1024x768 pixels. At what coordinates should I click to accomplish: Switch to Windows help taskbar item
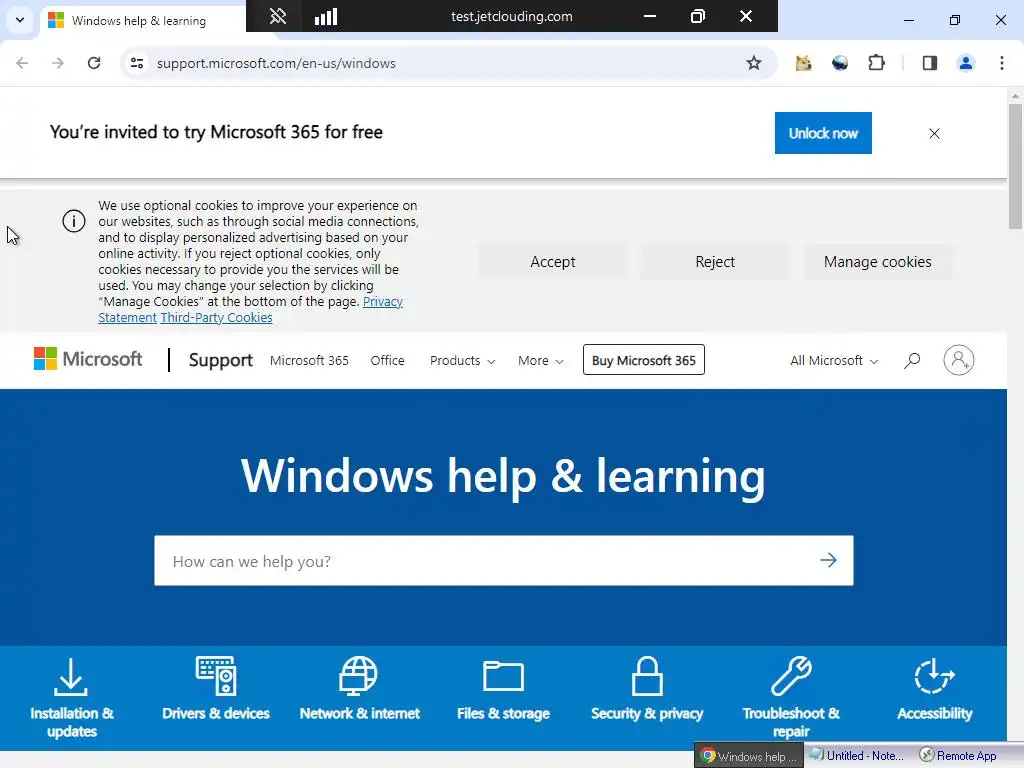(x=749, y=756)
